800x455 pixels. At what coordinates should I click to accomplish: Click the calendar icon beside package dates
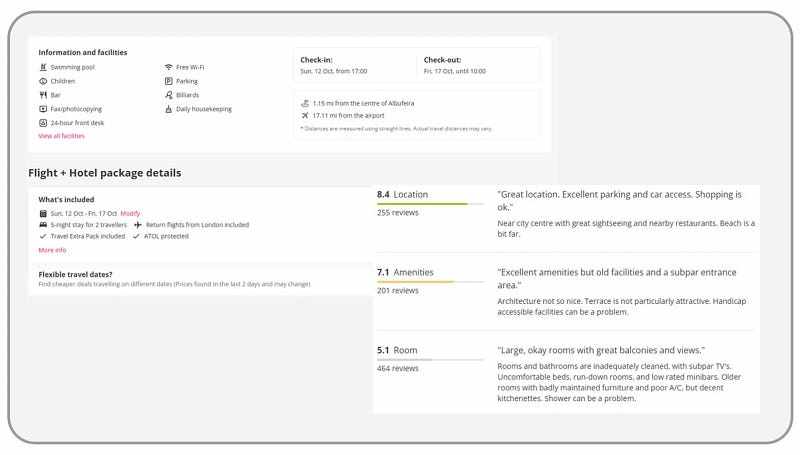coord(43,213)
